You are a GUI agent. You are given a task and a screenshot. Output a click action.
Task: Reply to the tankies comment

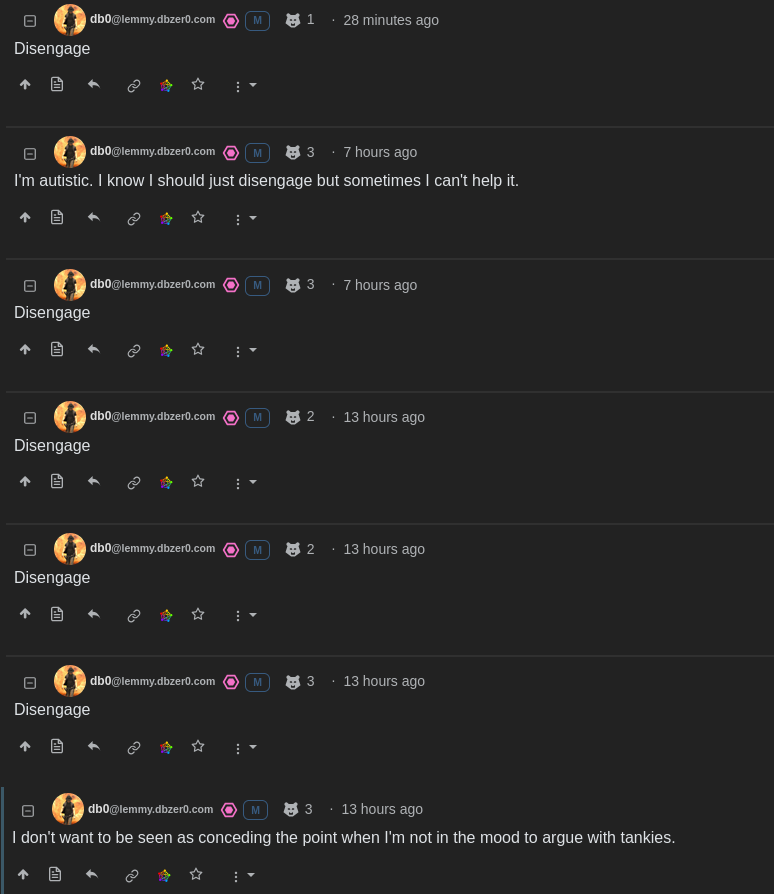[x=92, y=874]
